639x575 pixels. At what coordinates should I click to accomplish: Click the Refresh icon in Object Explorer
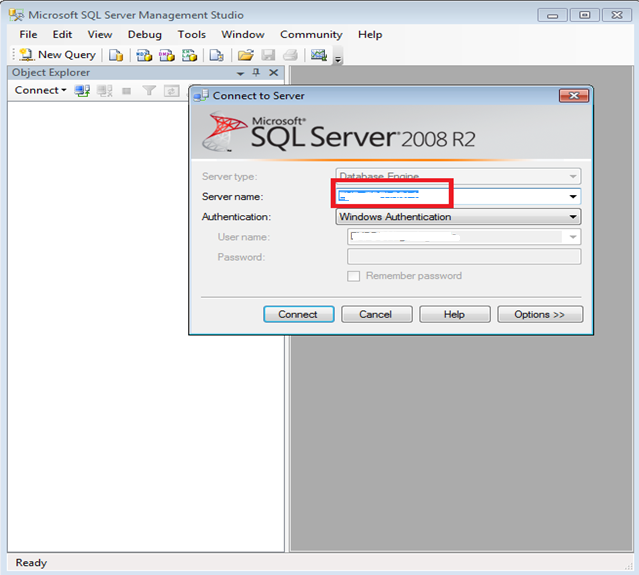tap(172, 90)
